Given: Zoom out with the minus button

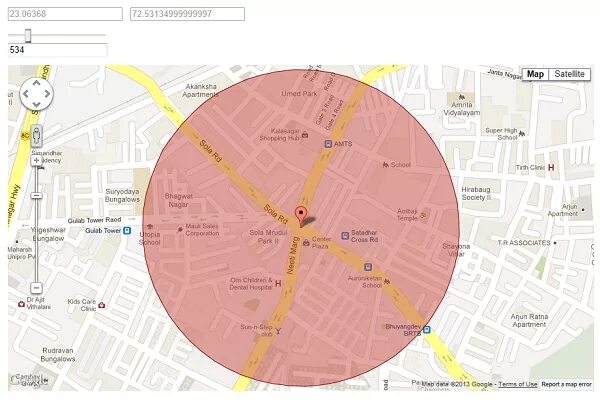Looking at the screenshot, I should 36,287.
